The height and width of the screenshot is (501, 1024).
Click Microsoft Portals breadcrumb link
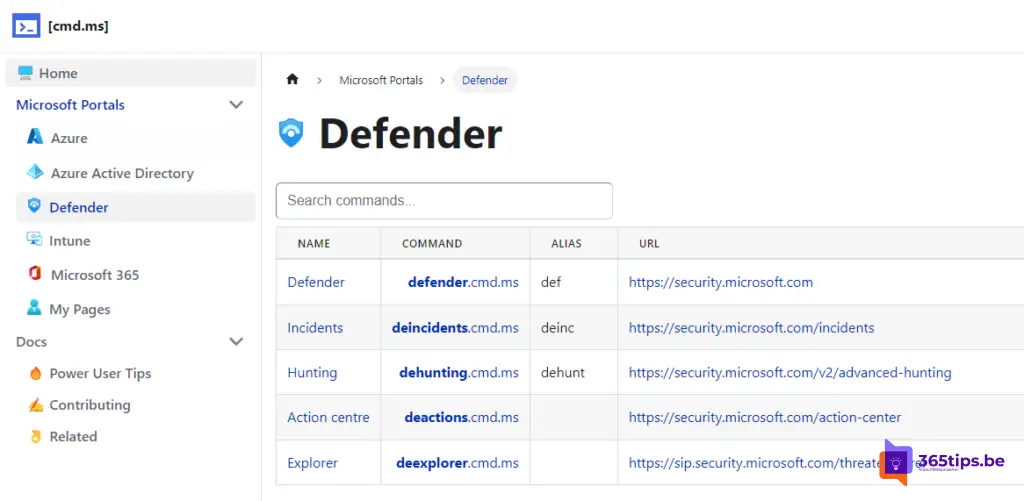381,80
